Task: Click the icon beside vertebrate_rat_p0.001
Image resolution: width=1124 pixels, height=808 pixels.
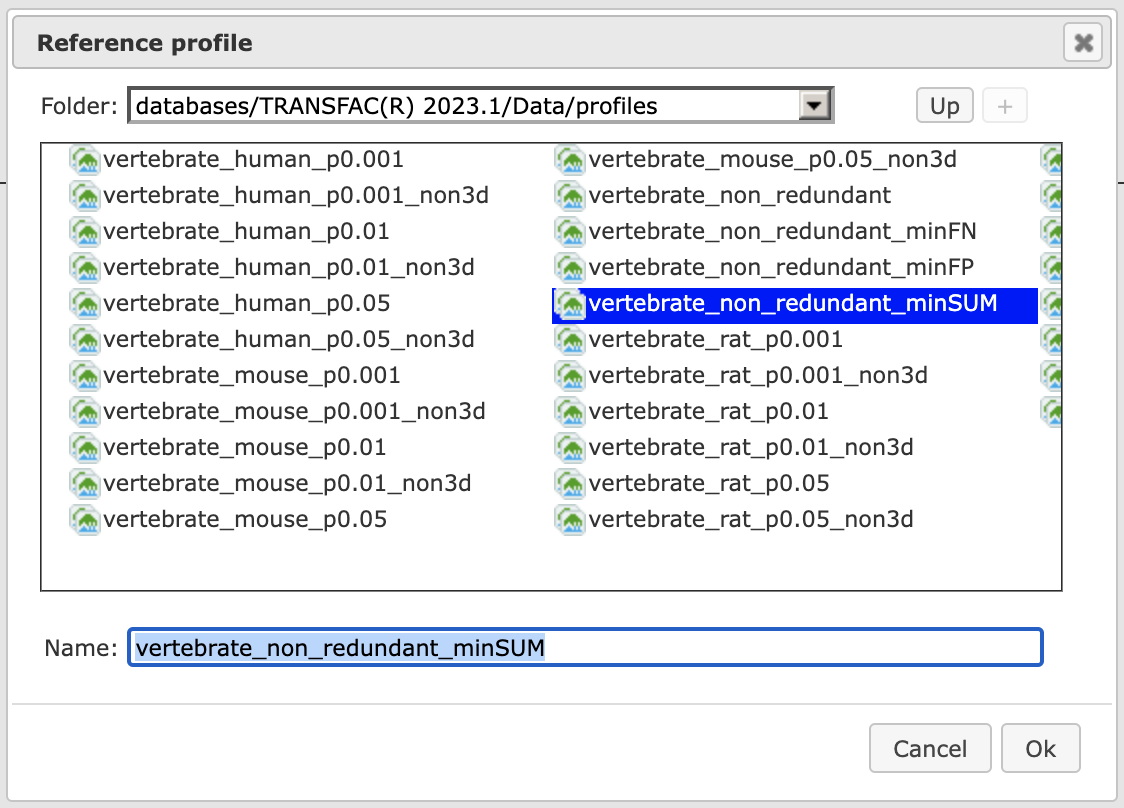Action: click(x=571, y=340)
